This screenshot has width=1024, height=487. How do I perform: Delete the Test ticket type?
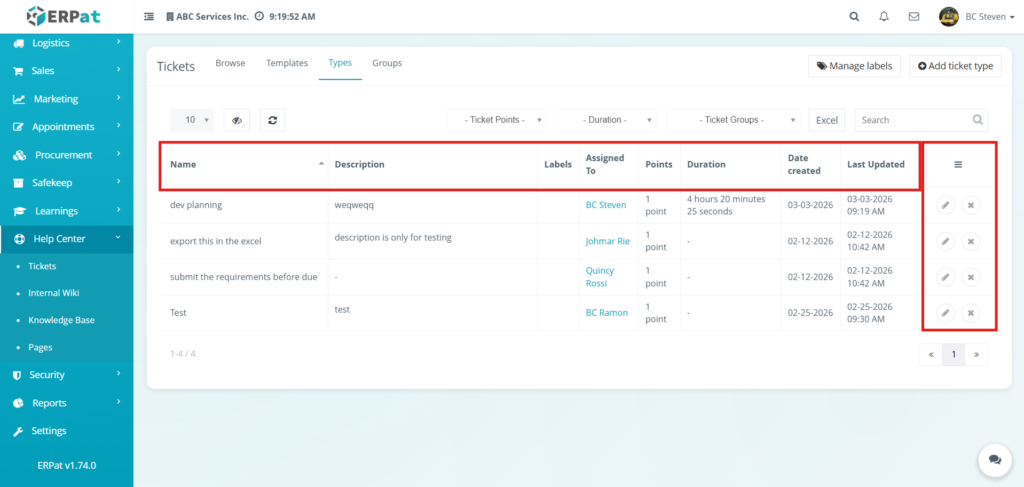click(x=970, y=313)
